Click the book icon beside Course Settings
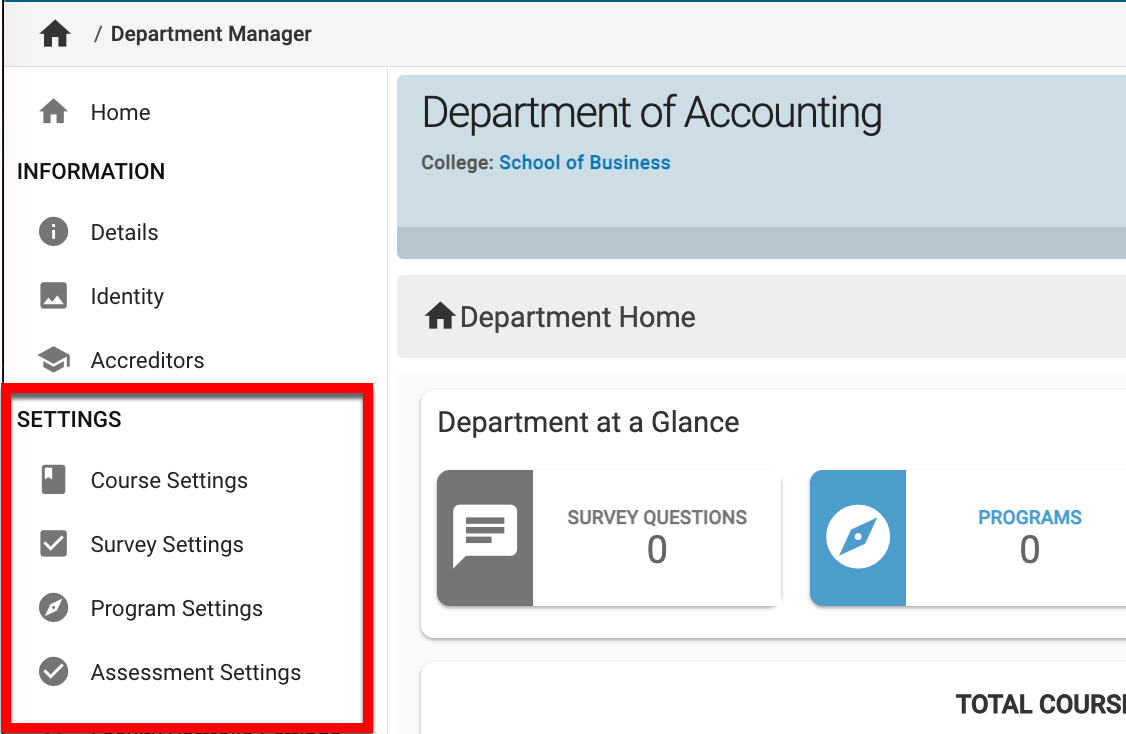The width and height of the screenshot is (1126, 734). [x=53, y=480]
